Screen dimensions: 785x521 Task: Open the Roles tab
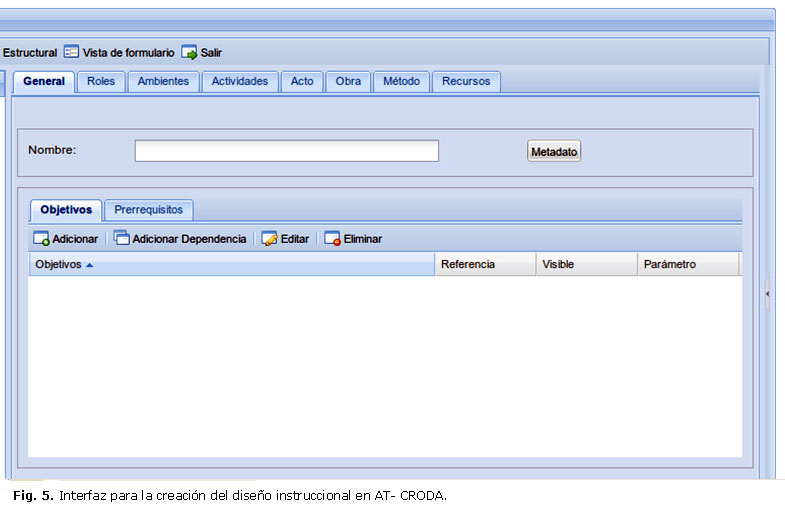point(101,82)
